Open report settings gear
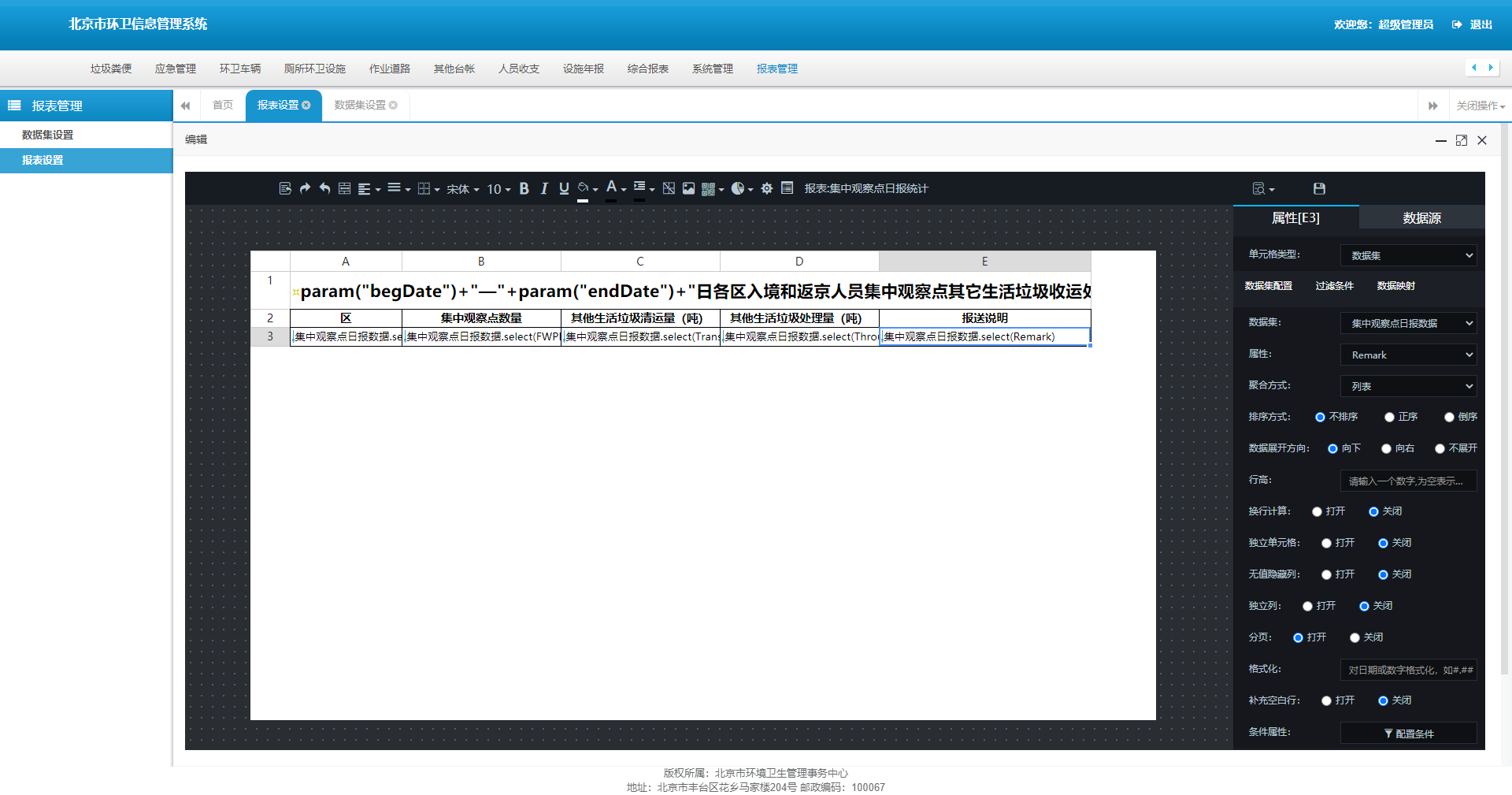Screen dimensions: 1512x795 pyautogui.click(x=767, y=188)
